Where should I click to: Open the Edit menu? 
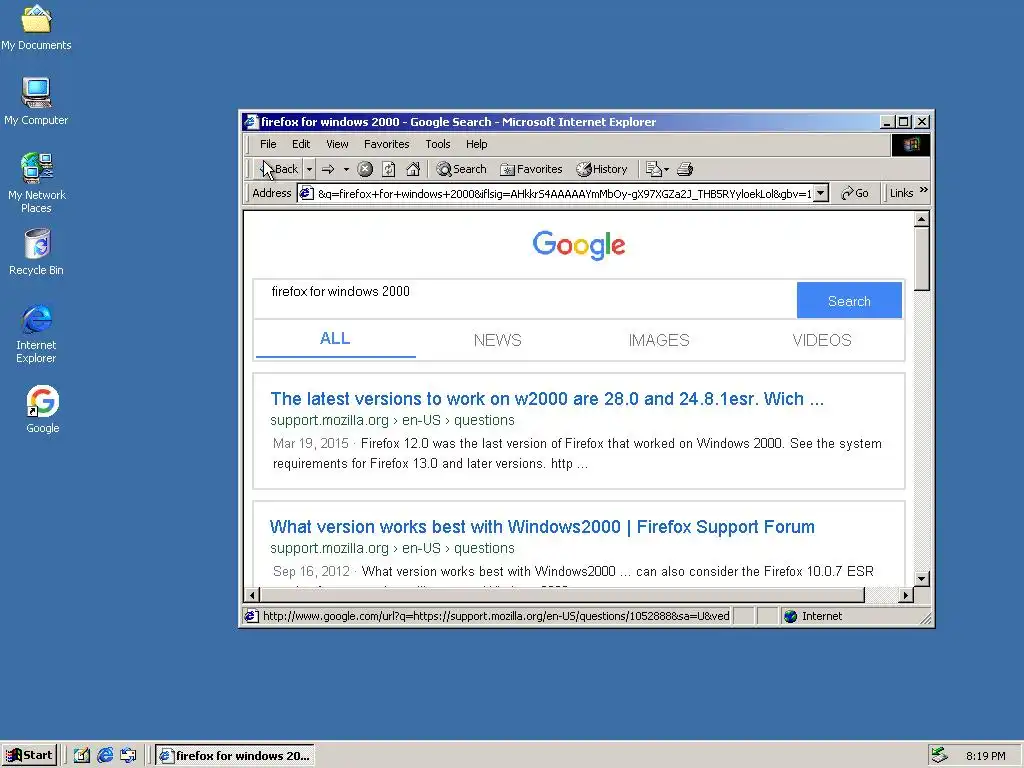[300, 144]
